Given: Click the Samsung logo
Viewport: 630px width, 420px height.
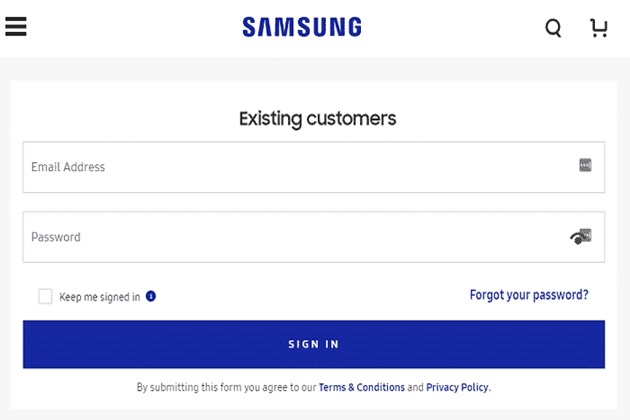Looking at the screenshot, I should point(301,27).
